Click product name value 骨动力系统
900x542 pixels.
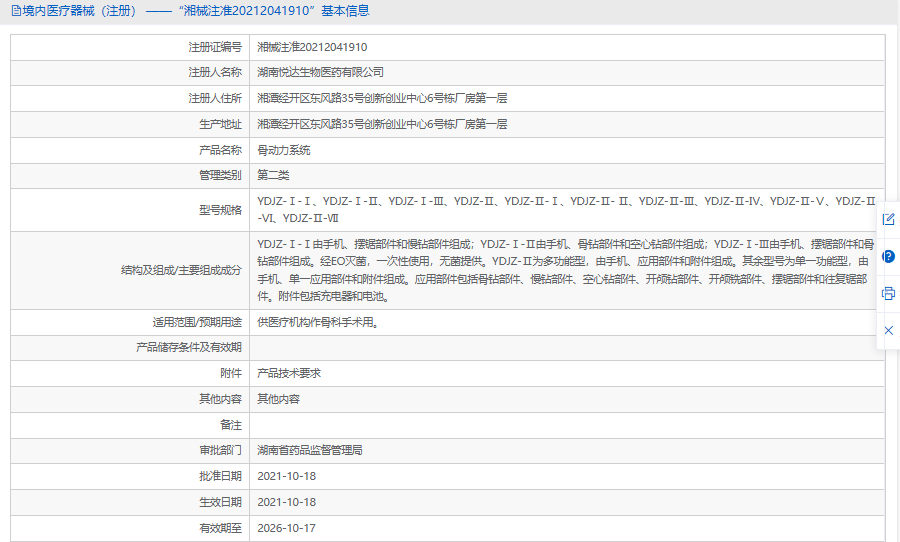pos(284,150)
